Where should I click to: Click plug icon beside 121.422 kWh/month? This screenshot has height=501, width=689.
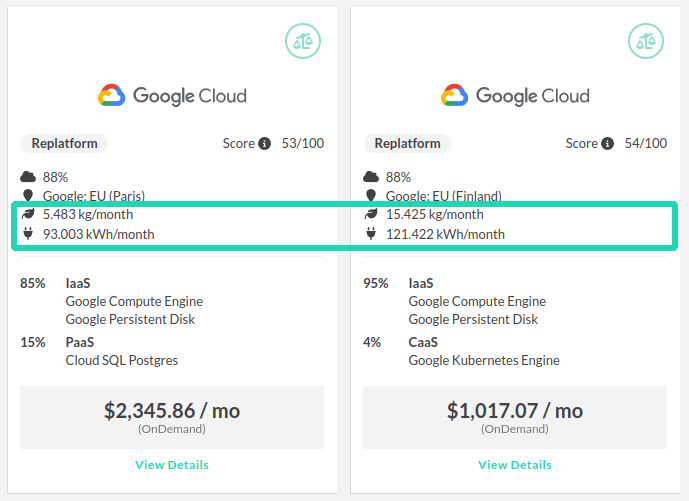coord(371,233)
